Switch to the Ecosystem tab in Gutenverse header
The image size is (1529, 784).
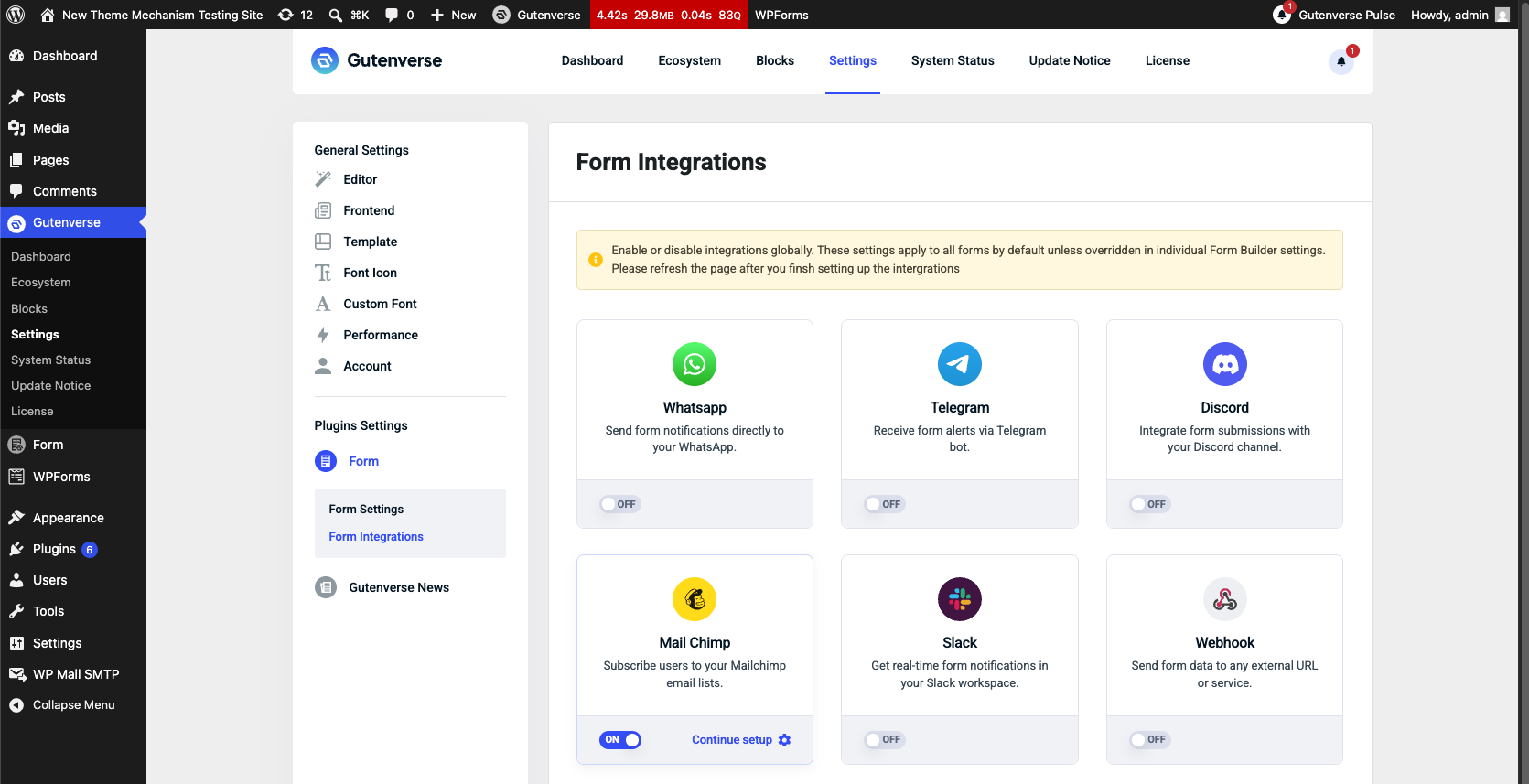pos(690,60)
